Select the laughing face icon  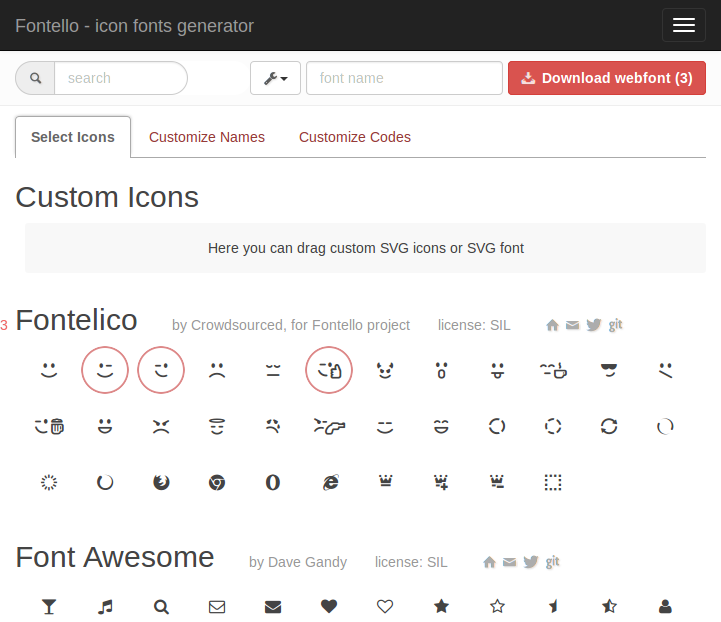click(x=441, y=426)
